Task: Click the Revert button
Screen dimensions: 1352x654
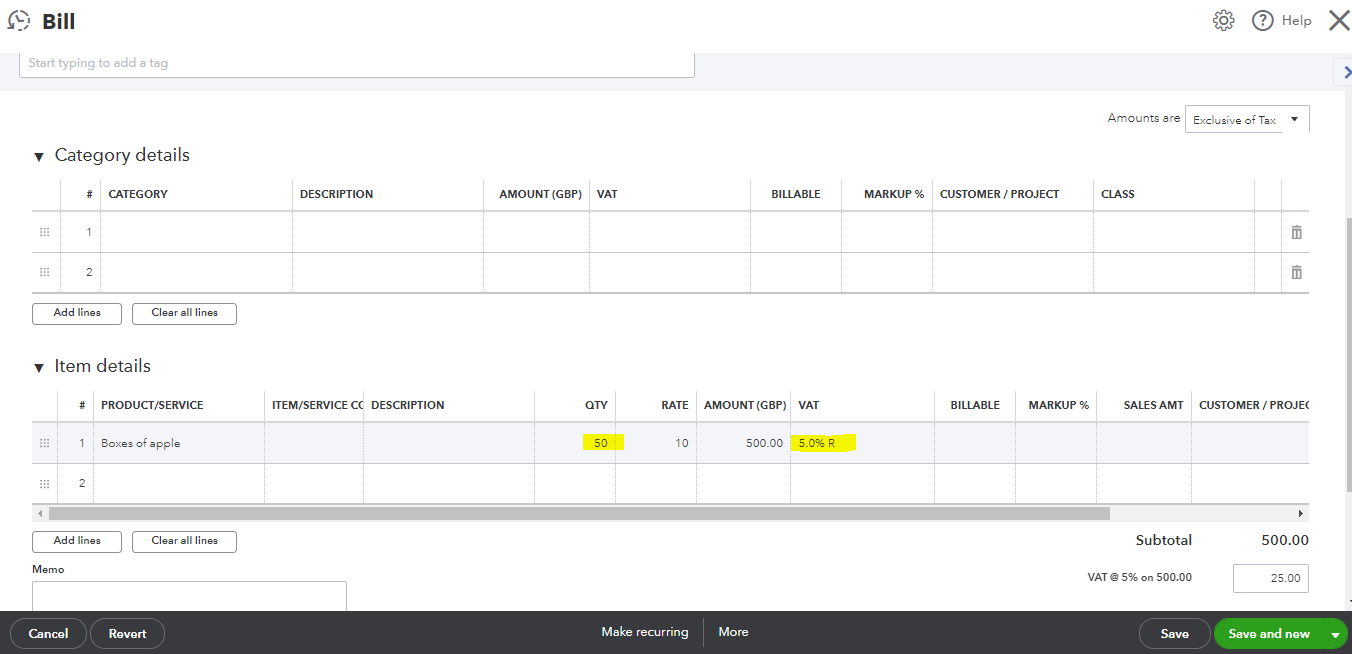Action: 127,633
